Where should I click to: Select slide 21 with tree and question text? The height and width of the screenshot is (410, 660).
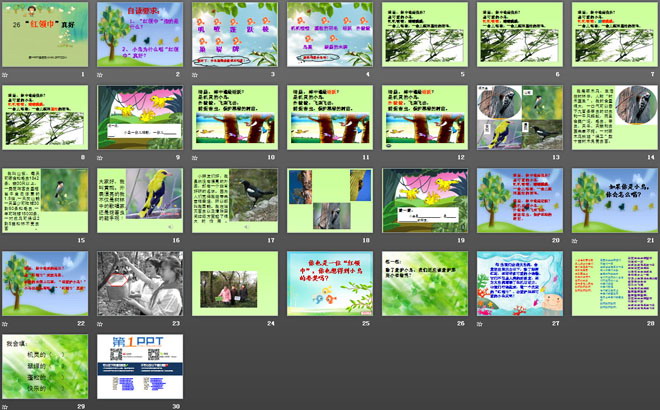(x=613, y=200)
